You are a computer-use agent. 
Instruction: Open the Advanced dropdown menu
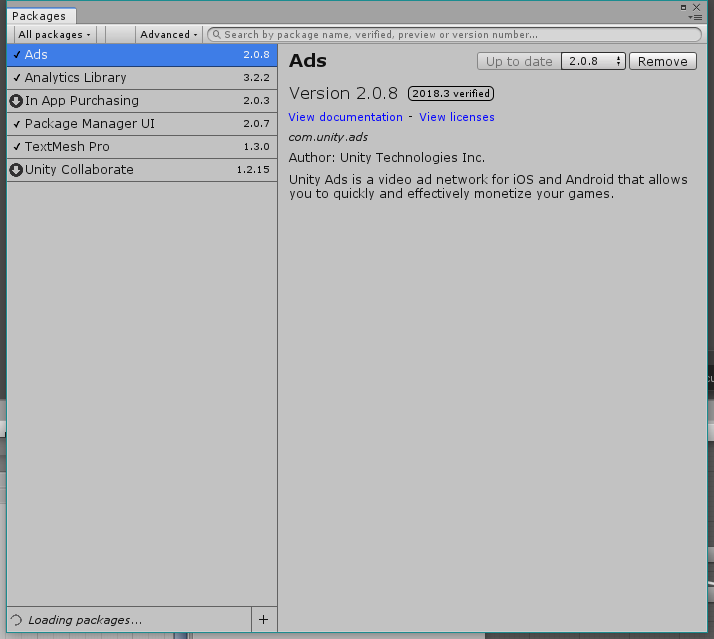[169, 35]
